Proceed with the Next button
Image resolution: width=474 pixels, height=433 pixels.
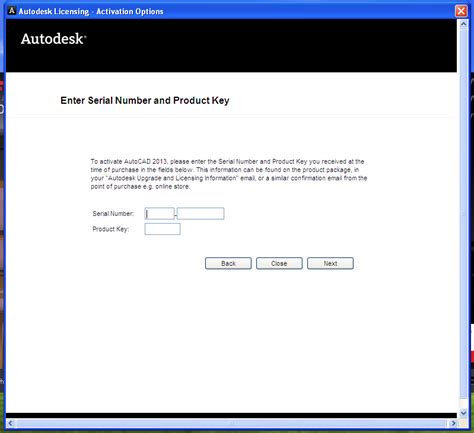click(x=330, y=263)
